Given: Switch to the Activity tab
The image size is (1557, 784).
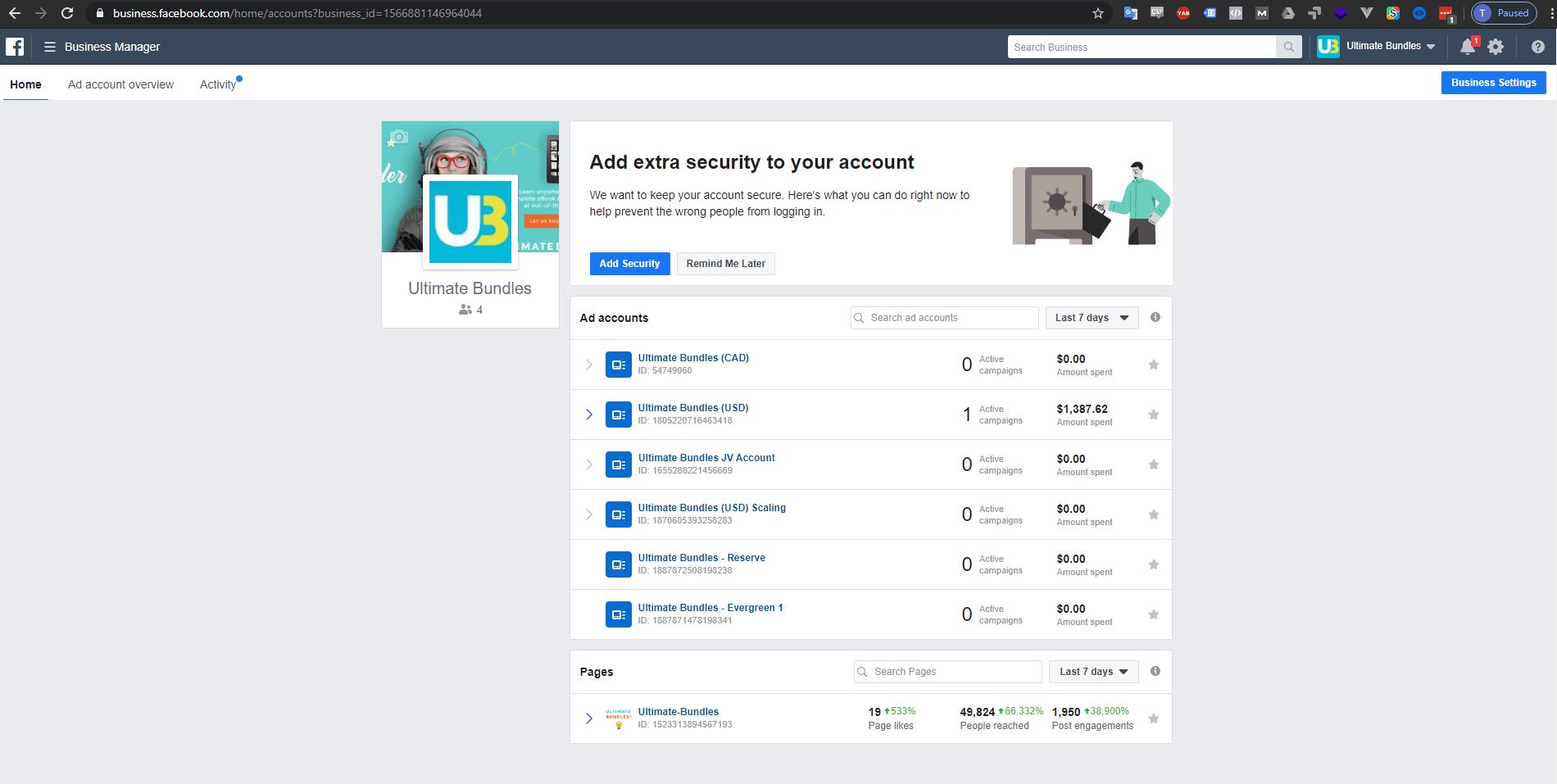Looking at the screenshot, I should [218, 84].
